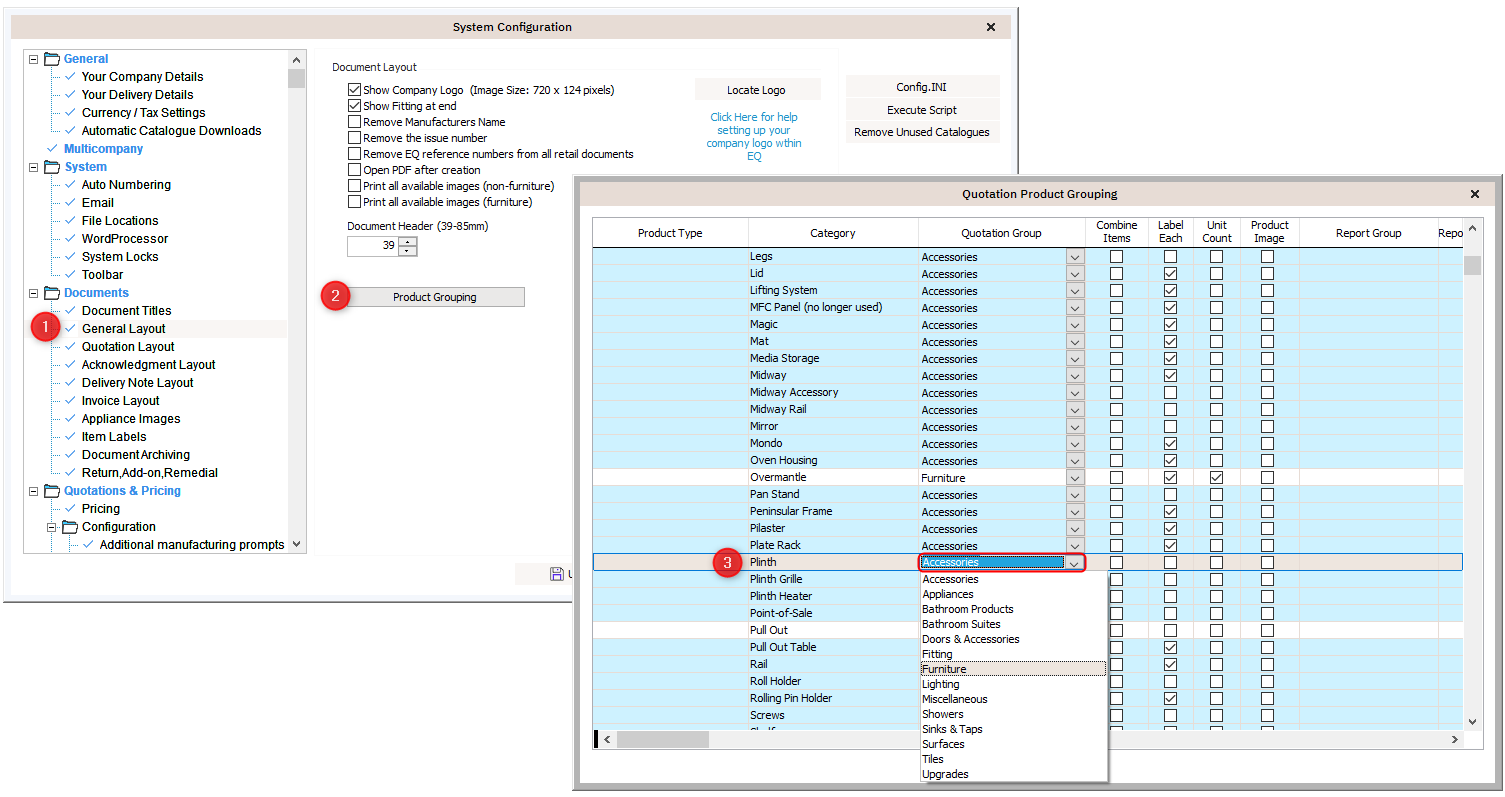Viewport: 1505px width, 797px height.
Task: Open the company logo setup help link
Action: pos(754,136)
